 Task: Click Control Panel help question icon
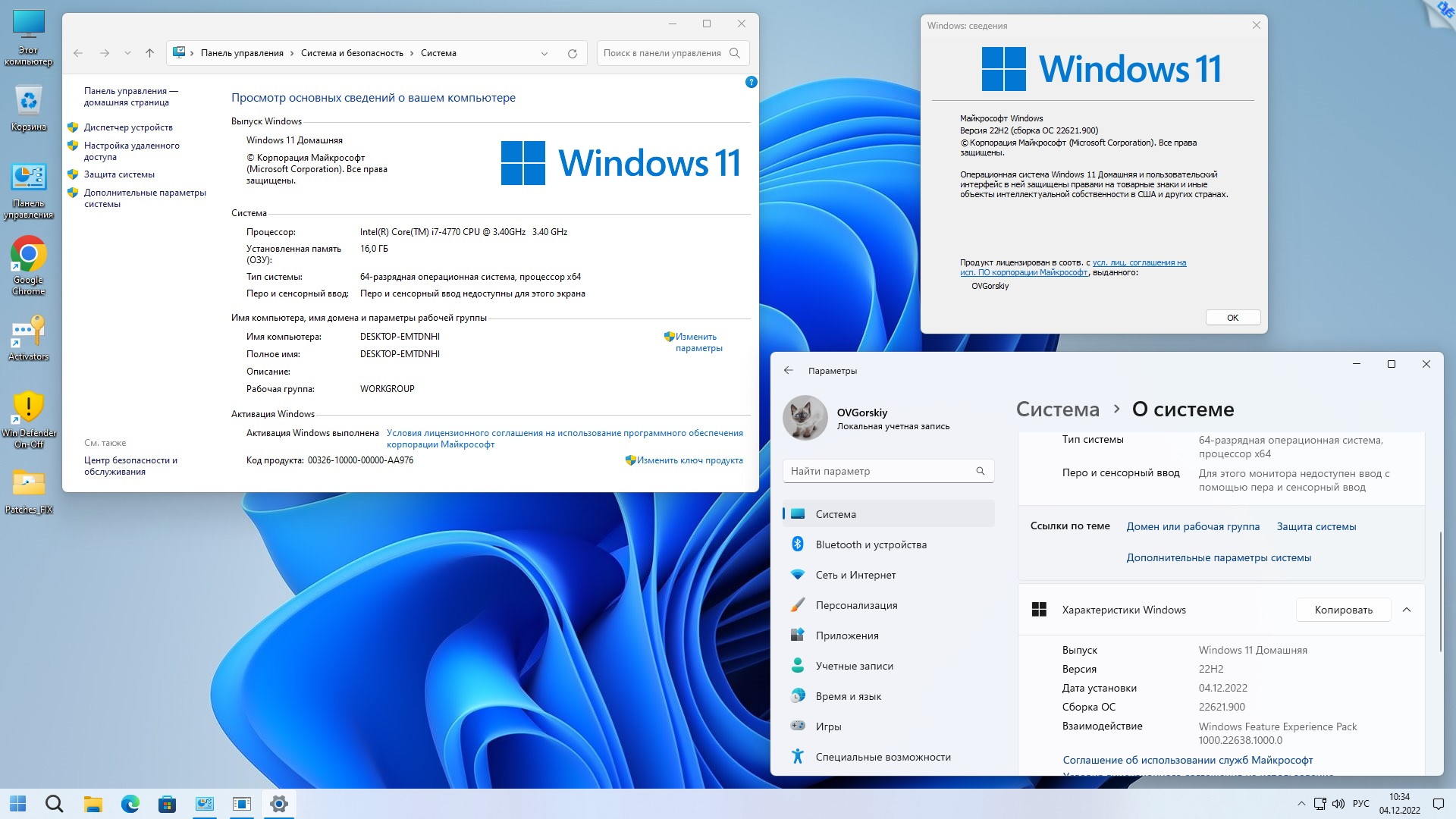click(x=751, y=82)
